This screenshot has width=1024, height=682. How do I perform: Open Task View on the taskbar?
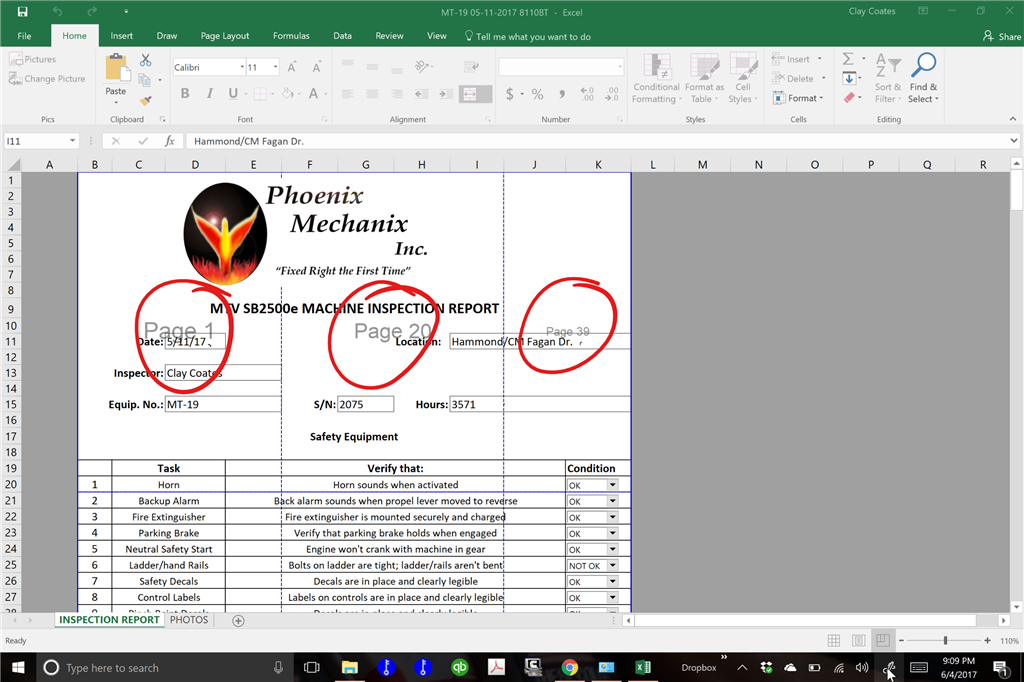click(x=312, y=667)
